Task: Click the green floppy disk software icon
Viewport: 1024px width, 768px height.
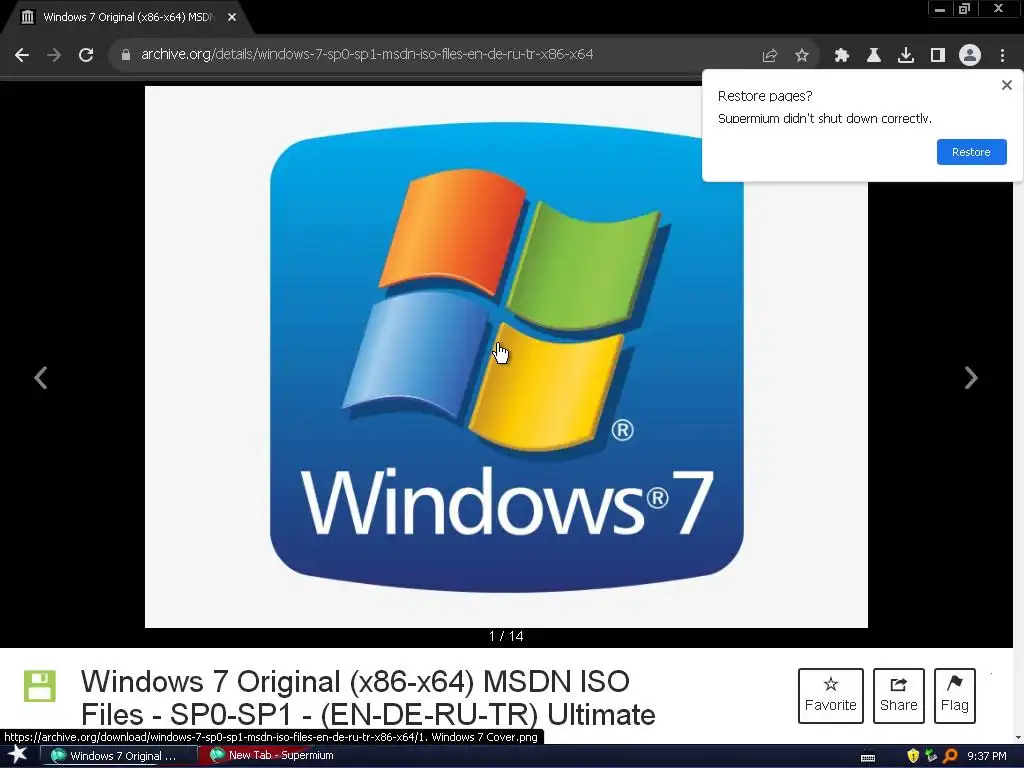Action: pyautogui.click(x=40, y=686)
